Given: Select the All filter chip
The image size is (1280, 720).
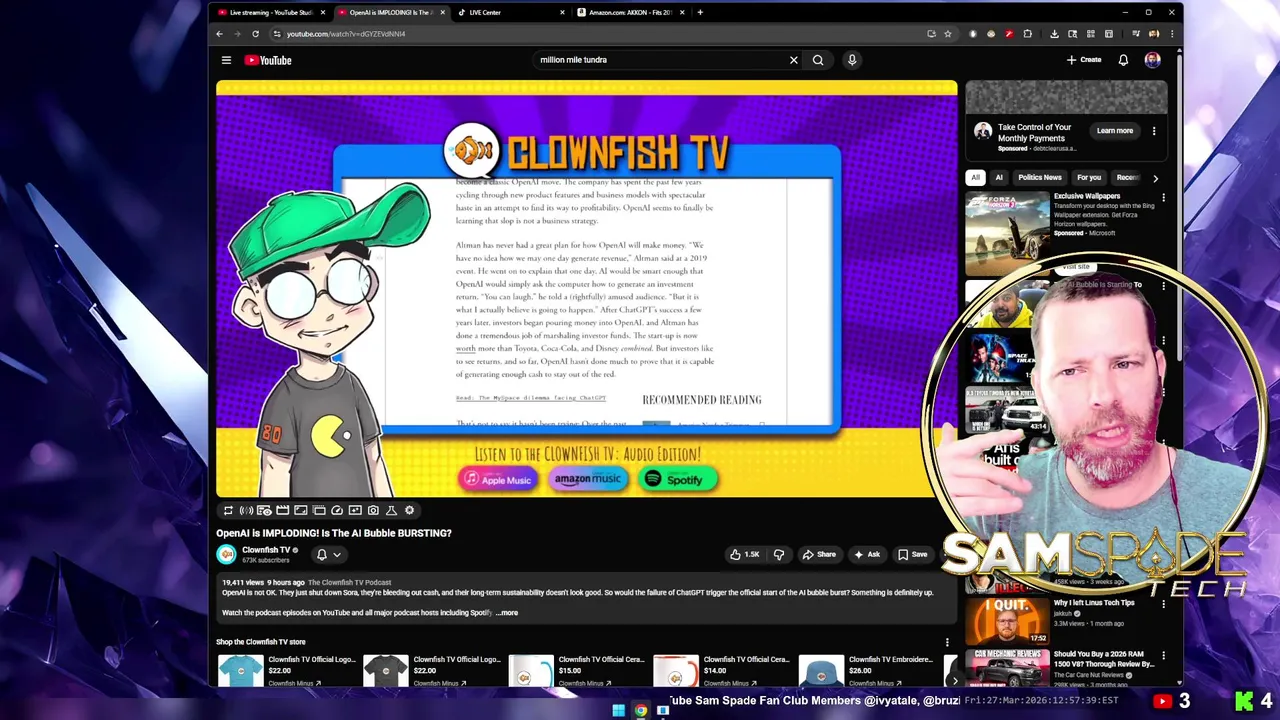Looking at the screenshot, I should [975, 177].
